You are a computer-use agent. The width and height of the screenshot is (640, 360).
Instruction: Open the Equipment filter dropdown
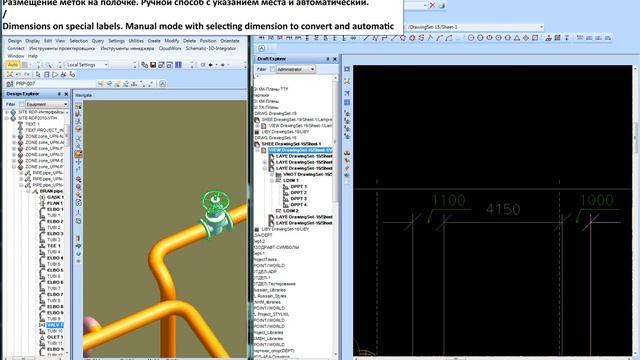click(x=47, y=104)
